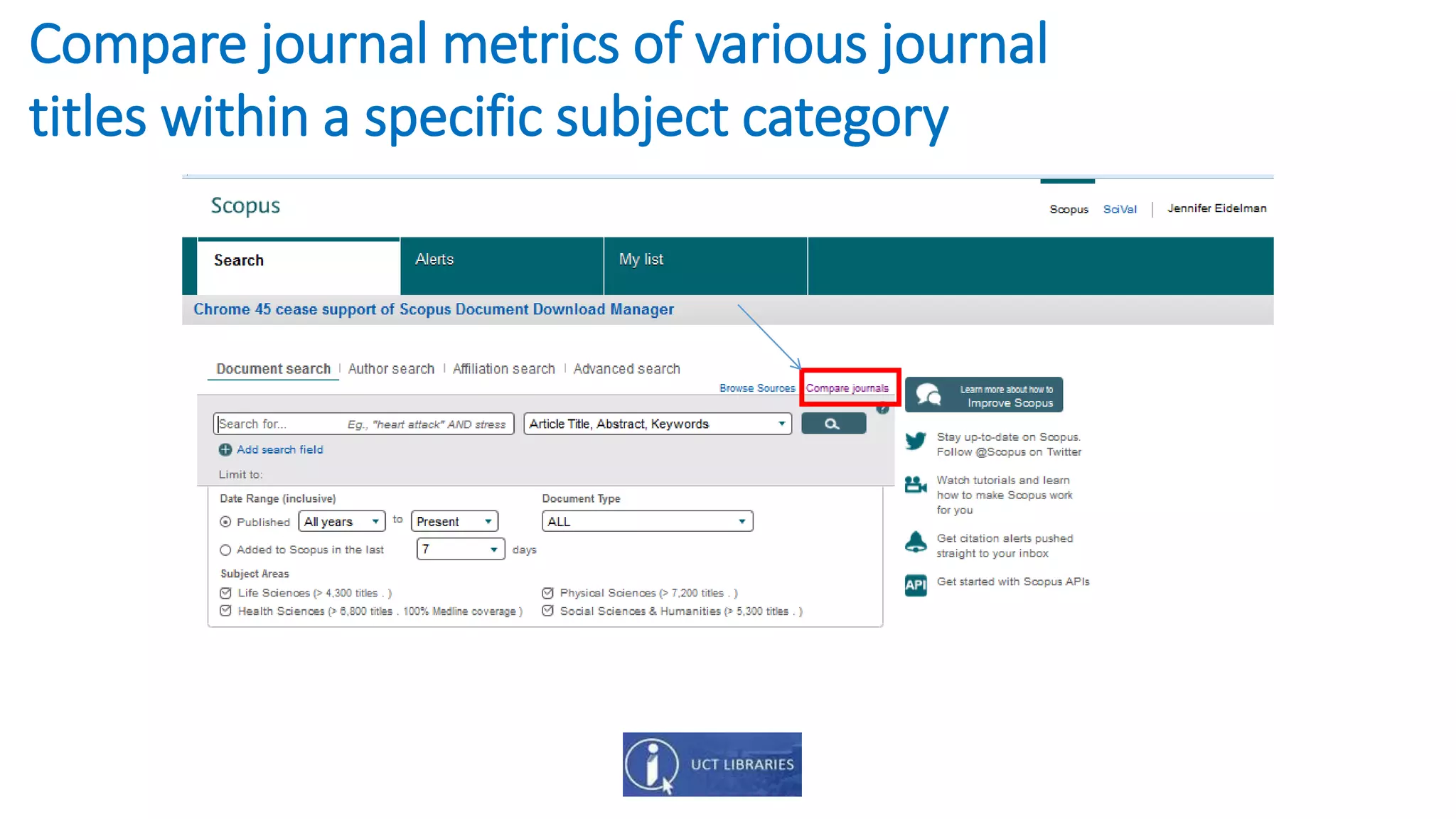Open the Present year dropdown
The height and width of the screenshot is (819, 1456).
click(x=454, y=522)
